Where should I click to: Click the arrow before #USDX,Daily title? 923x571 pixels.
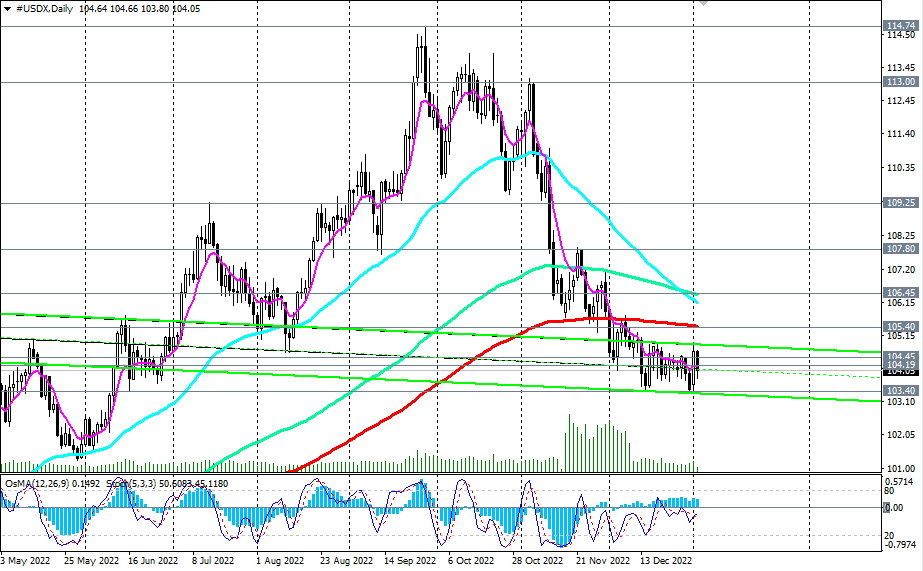click(8, 8)
